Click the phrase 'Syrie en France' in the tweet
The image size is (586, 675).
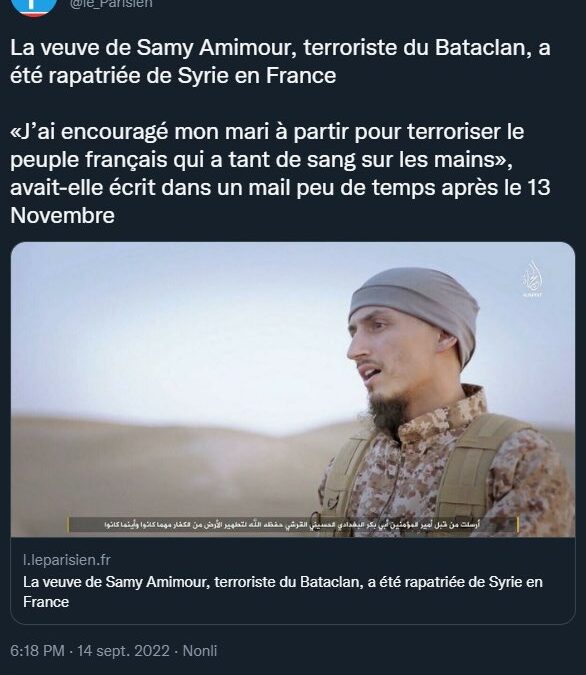tap(257, 76)
